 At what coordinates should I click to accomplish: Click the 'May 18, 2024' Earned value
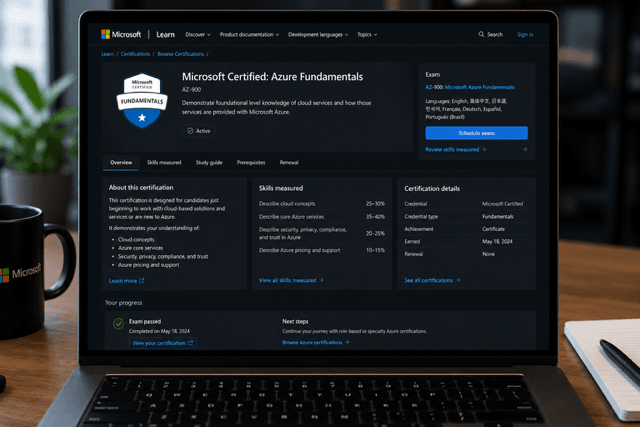[497, 242]
